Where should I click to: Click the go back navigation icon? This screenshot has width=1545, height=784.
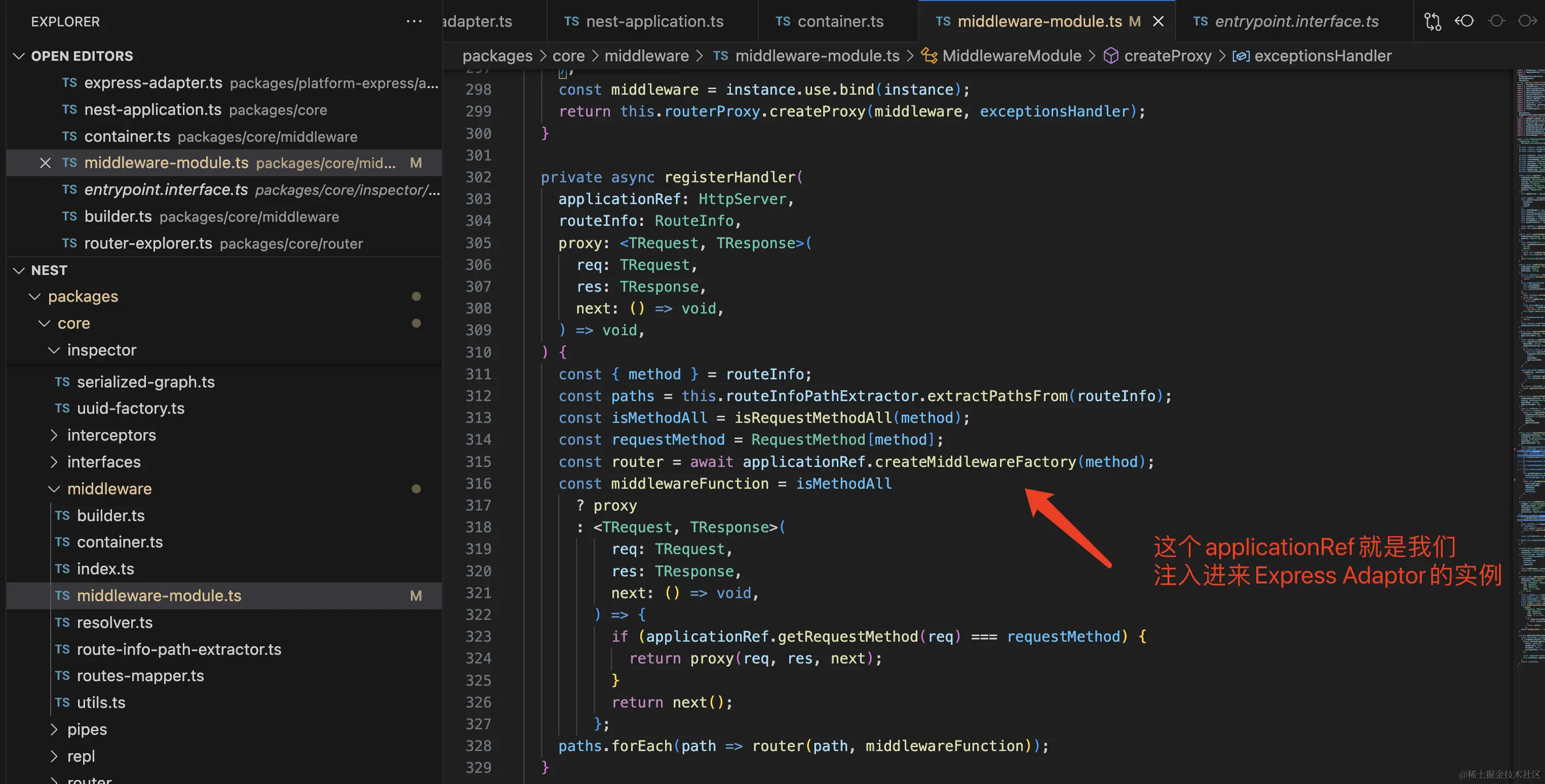coord(1464,21)
